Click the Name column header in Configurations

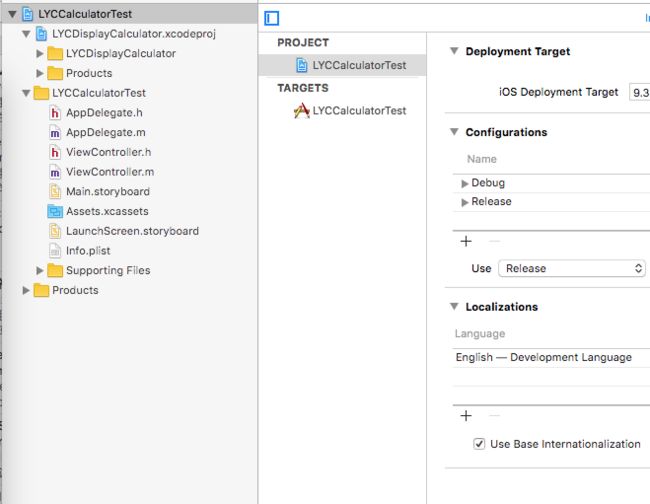tap(482, 159)
